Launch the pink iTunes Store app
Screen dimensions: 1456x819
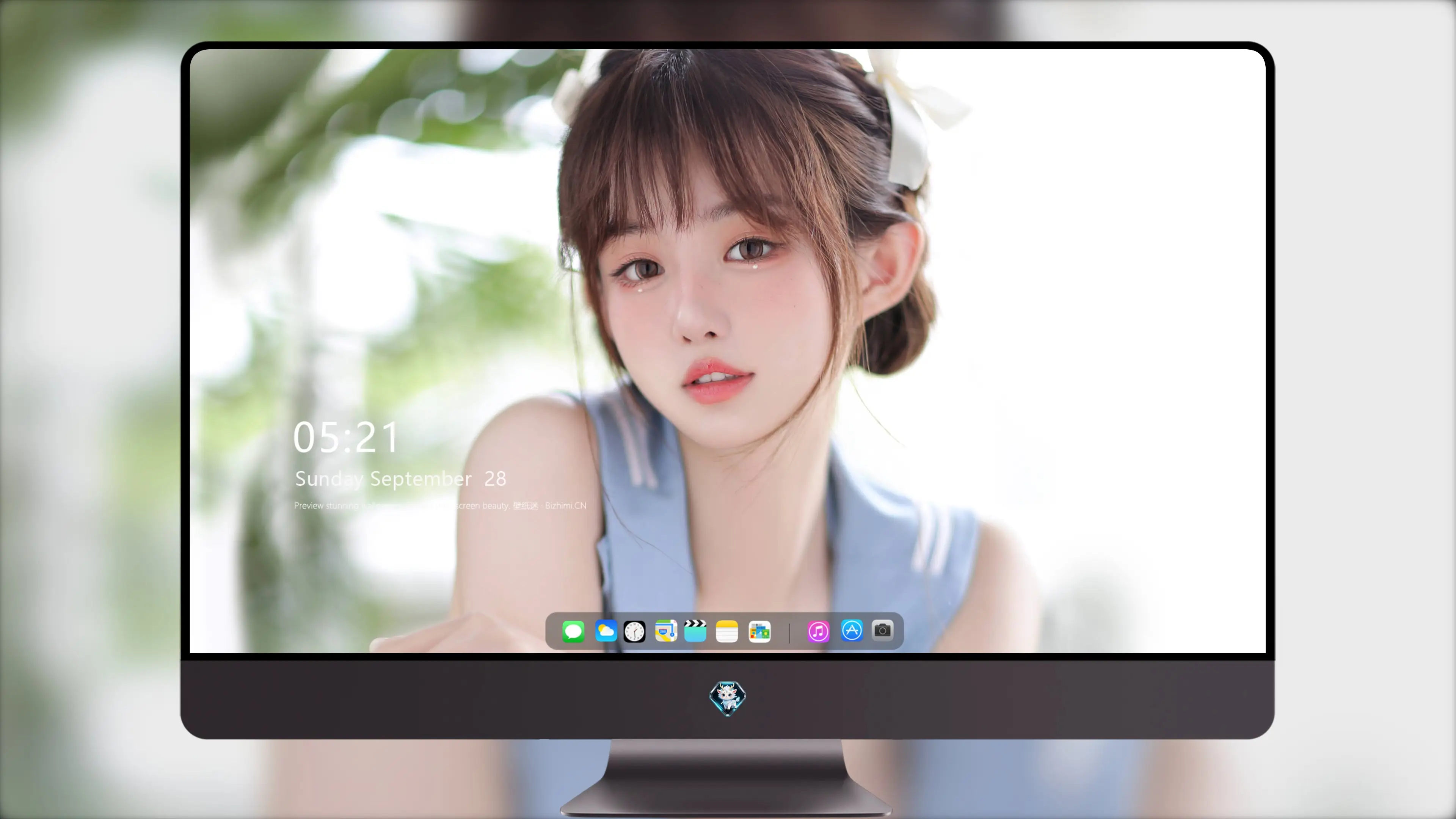coord(819,631)
